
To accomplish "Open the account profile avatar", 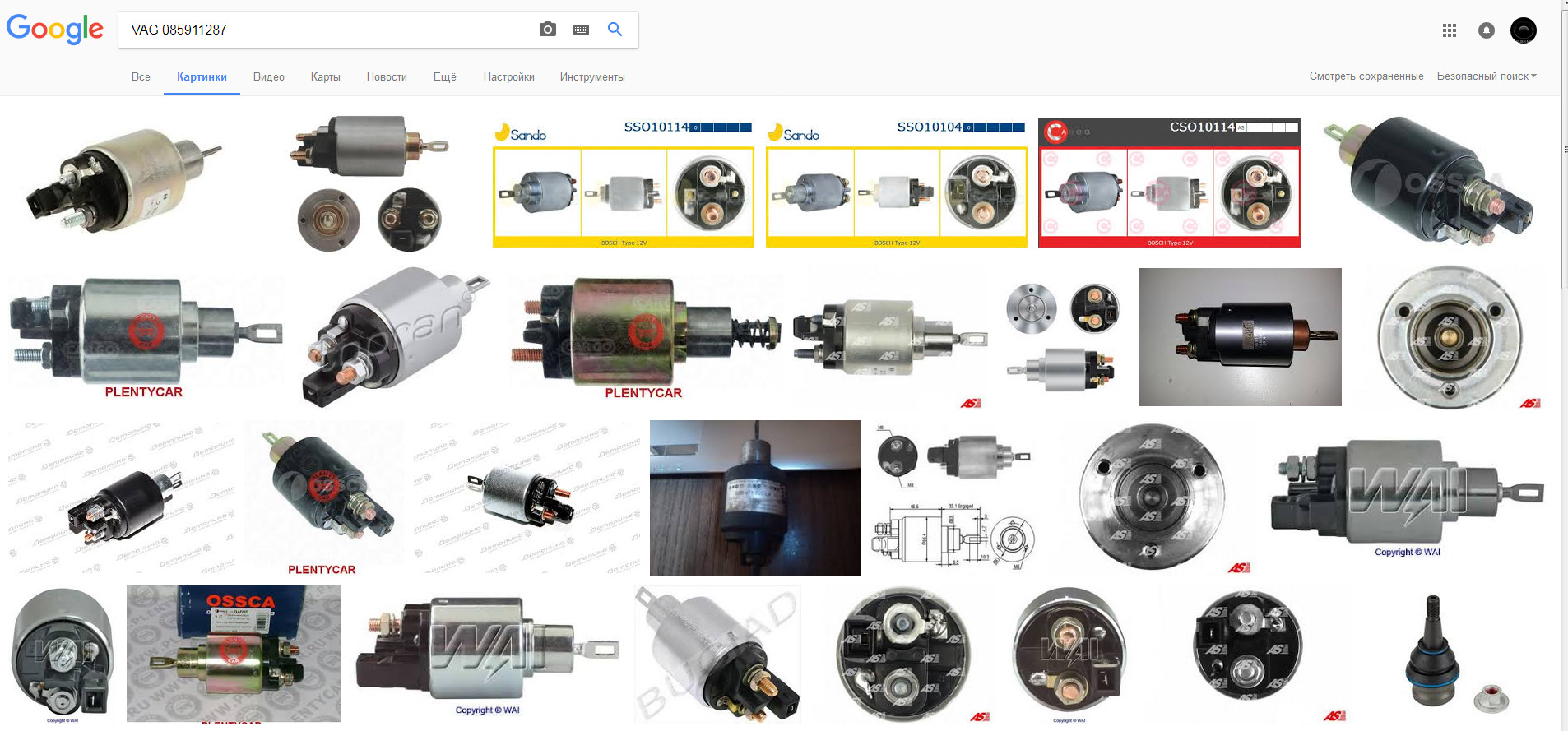I will tap(1524, 30).
